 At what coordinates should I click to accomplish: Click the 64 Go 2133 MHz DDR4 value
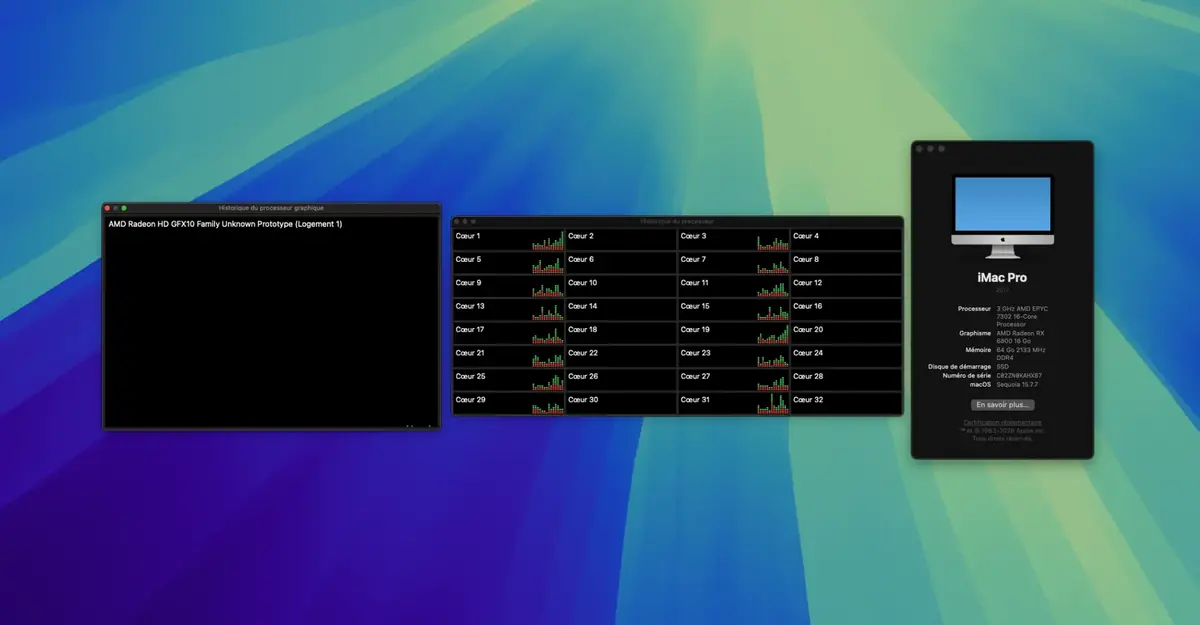[1021, 354]
